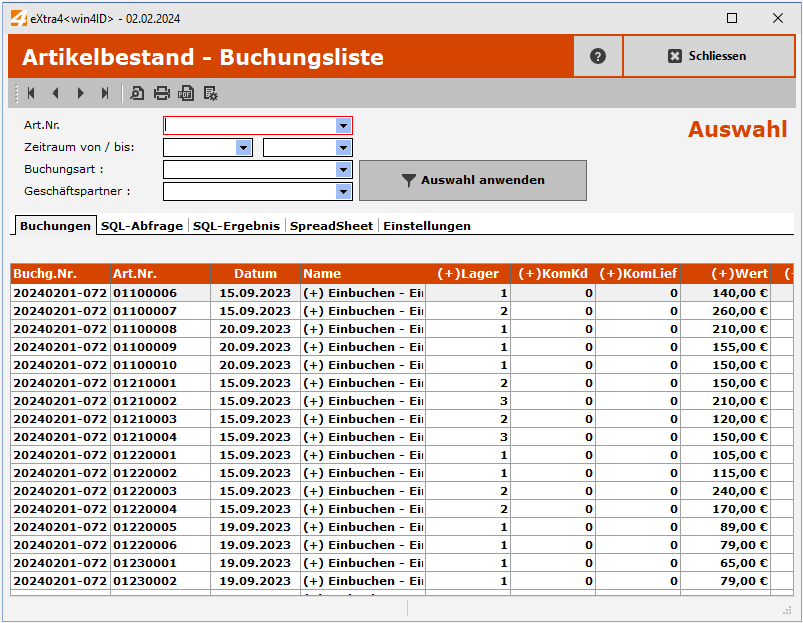Open the SpreadSheet tab
Image resolution: width=803 pixels, height=623 pixels.
(331, 226)
